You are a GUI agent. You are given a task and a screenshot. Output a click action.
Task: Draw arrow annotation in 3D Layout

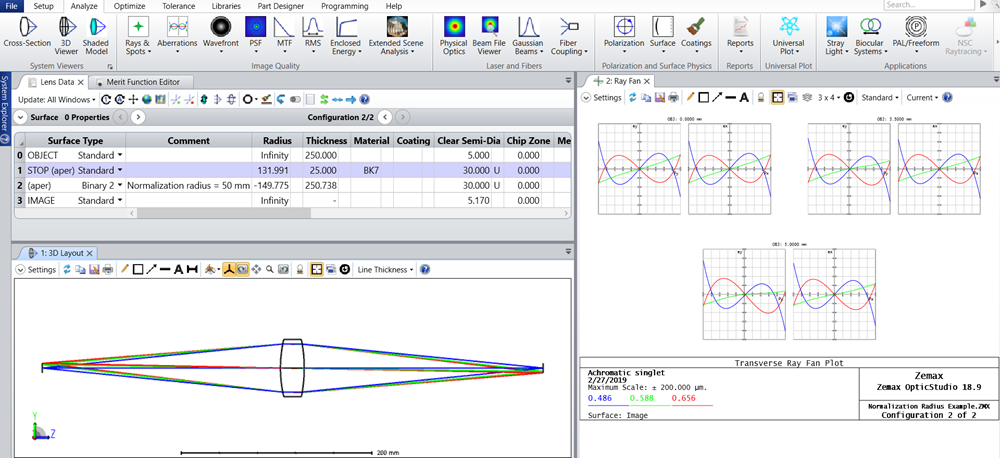point(151,270)
